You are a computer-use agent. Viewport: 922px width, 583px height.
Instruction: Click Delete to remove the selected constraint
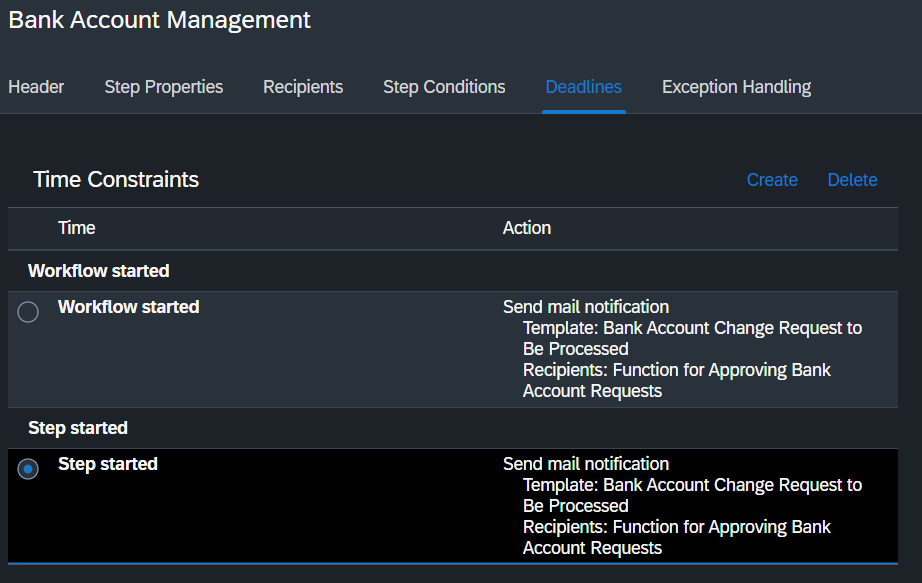pos(852,179)
